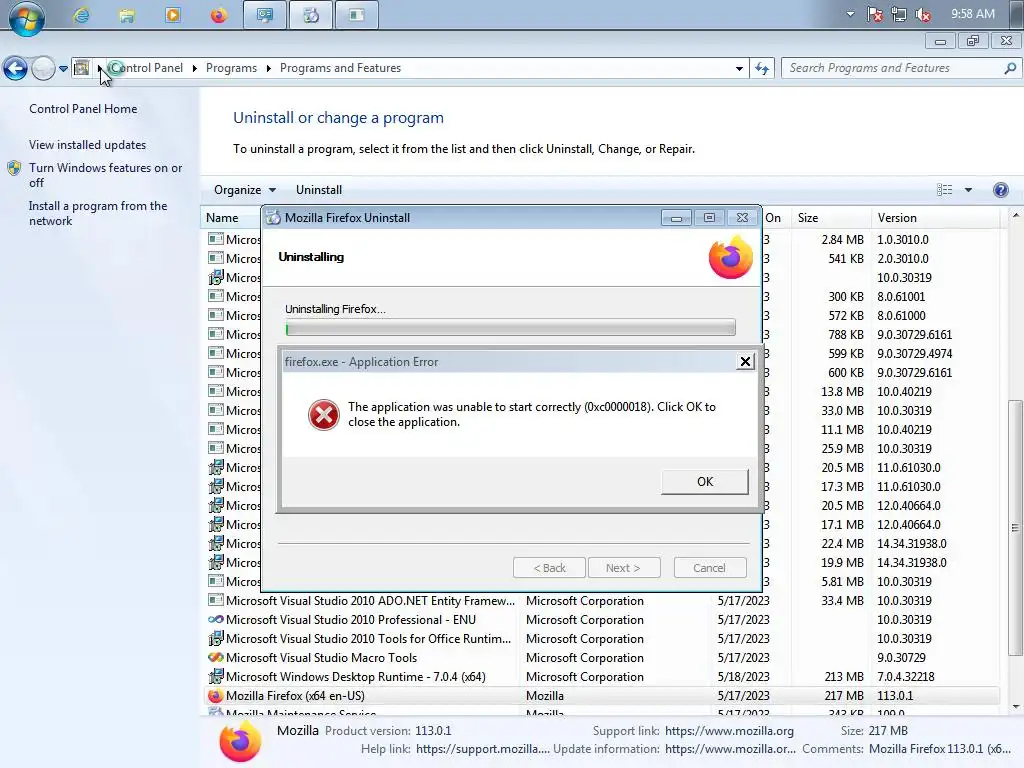Viewport: 1024px width, 768px height.
Task: Click the large Firefox icon in details pane
Action: pos(240,742)
